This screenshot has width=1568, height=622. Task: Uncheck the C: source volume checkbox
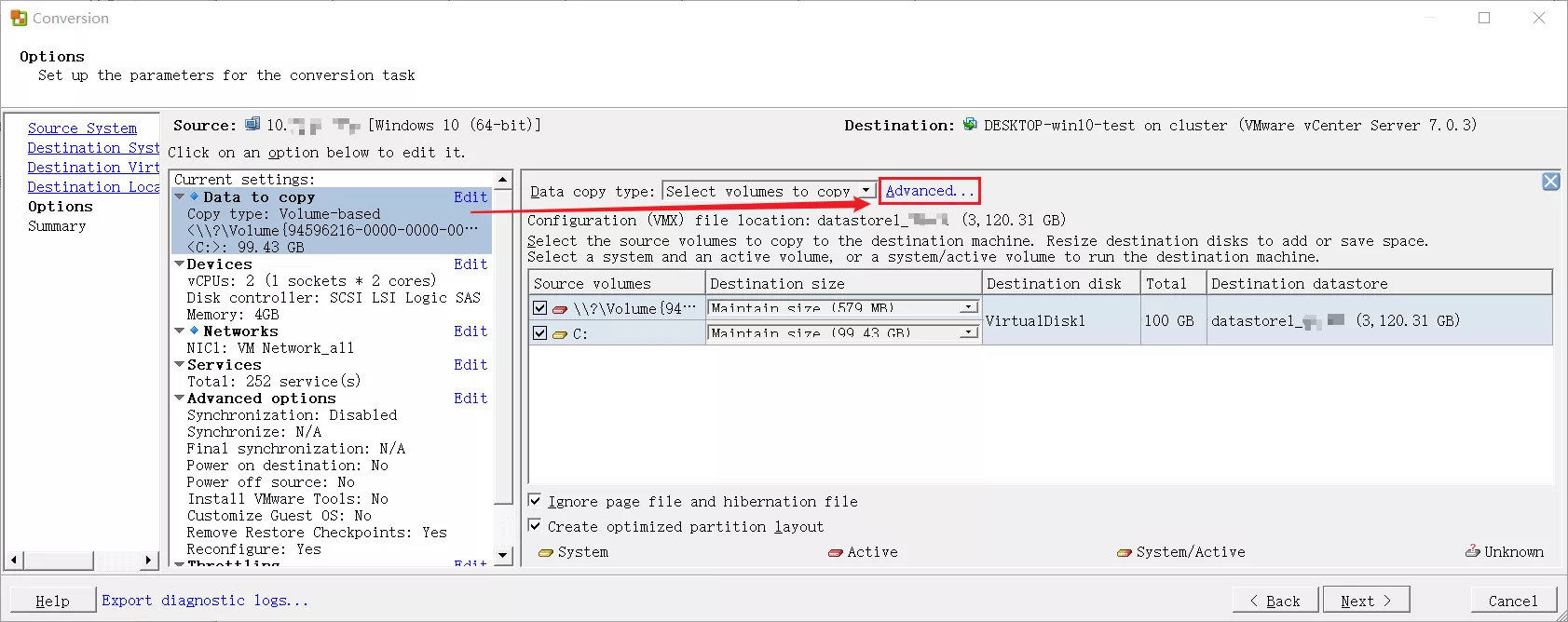(539, 332)
